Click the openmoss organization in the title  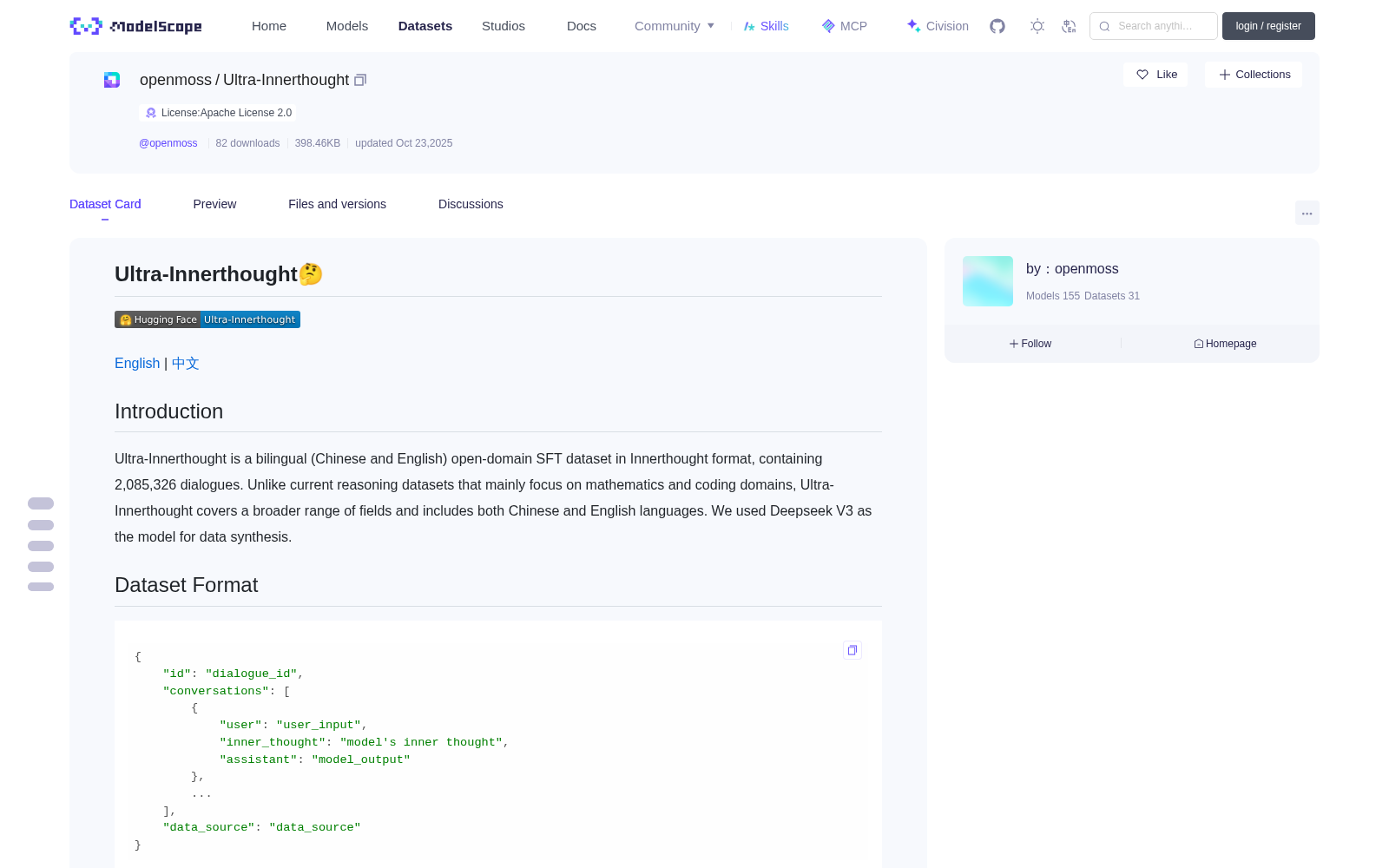click(175, 80)
